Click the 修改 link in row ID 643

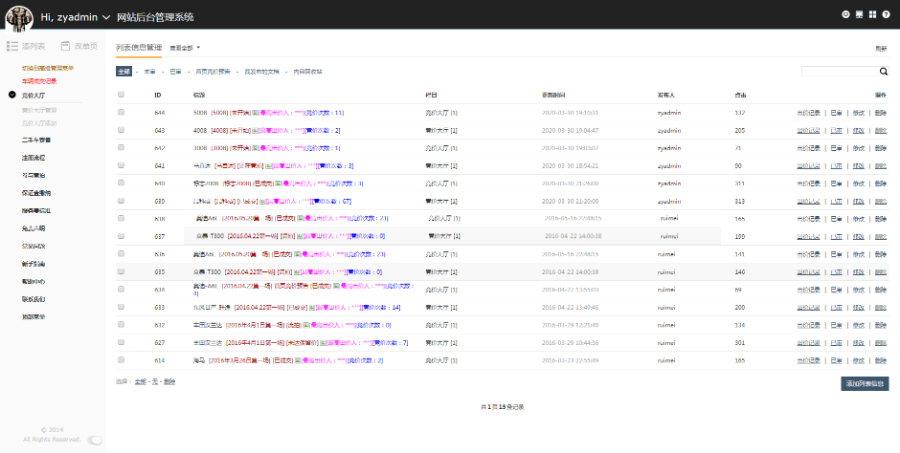[x=859, y=131]
